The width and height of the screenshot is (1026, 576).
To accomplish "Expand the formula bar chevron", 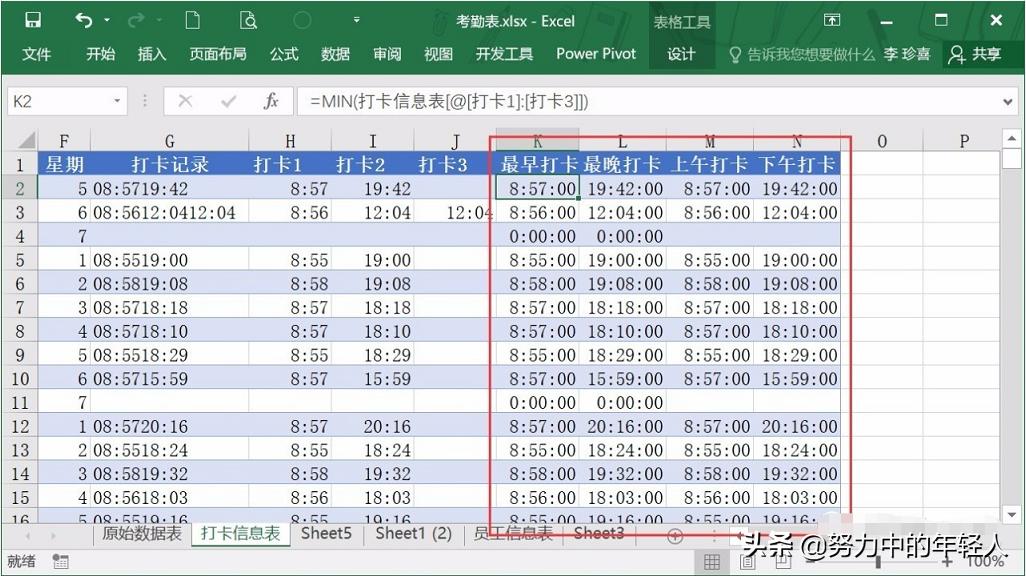I will pyautogui.click(x=1006, y=100).
